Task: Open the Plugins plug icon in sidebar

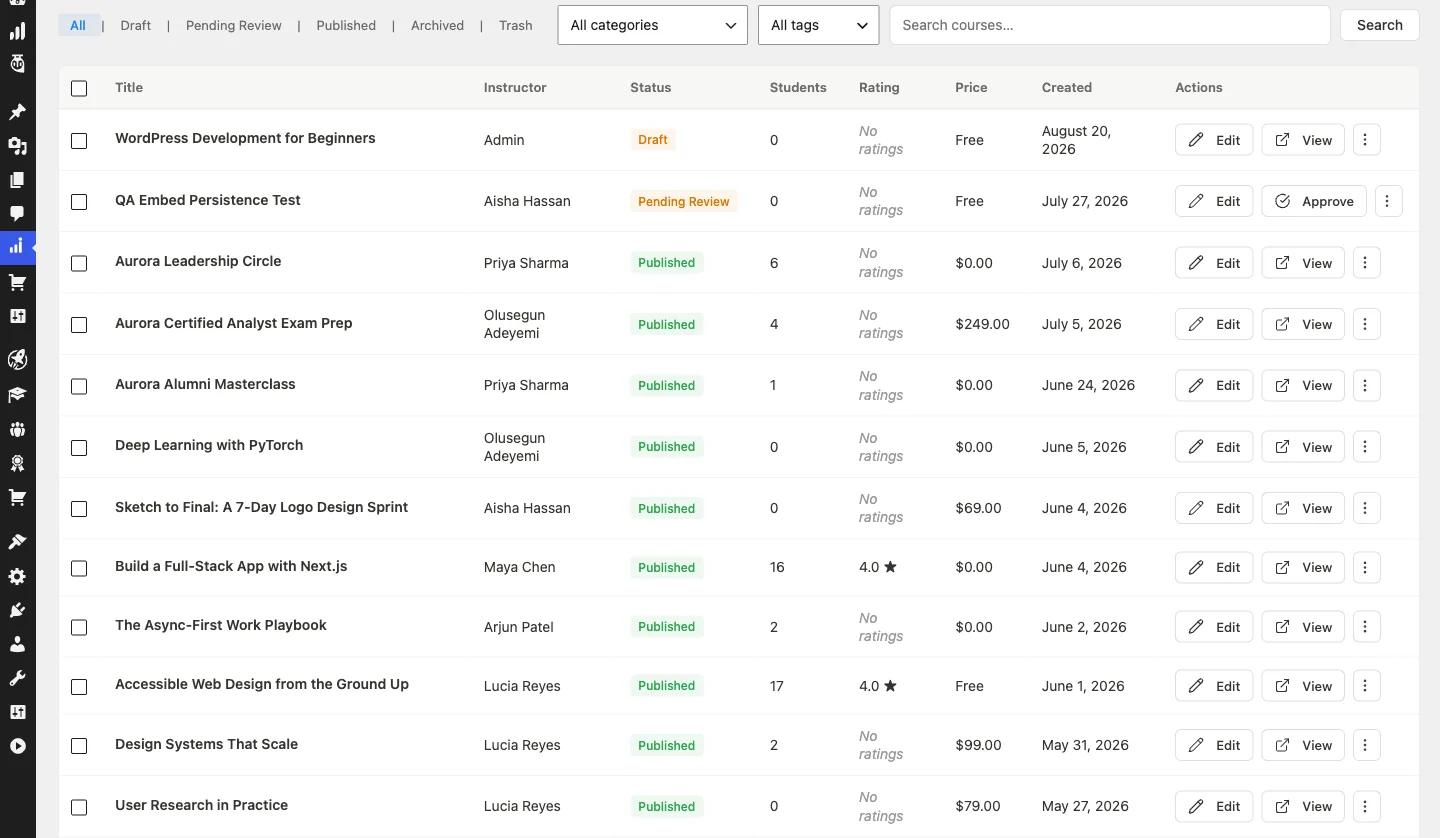Action: coord(17,610)
